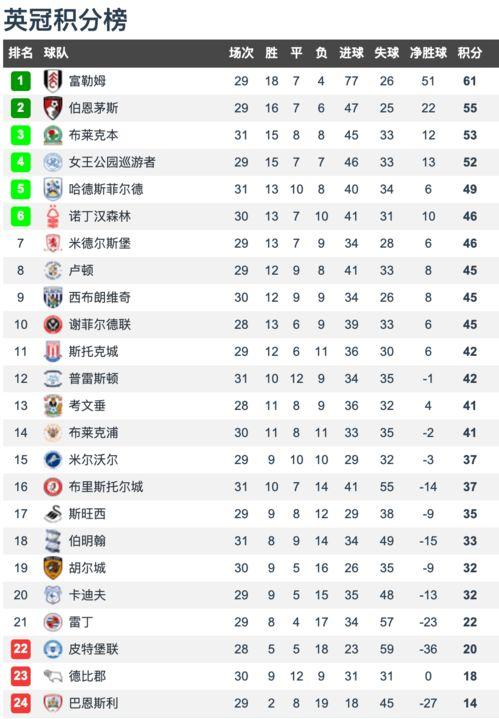The height and width of the screenshot is (719, 499).
Task: Sort by 净胜球 column header
Action: [x=428, y=53]
